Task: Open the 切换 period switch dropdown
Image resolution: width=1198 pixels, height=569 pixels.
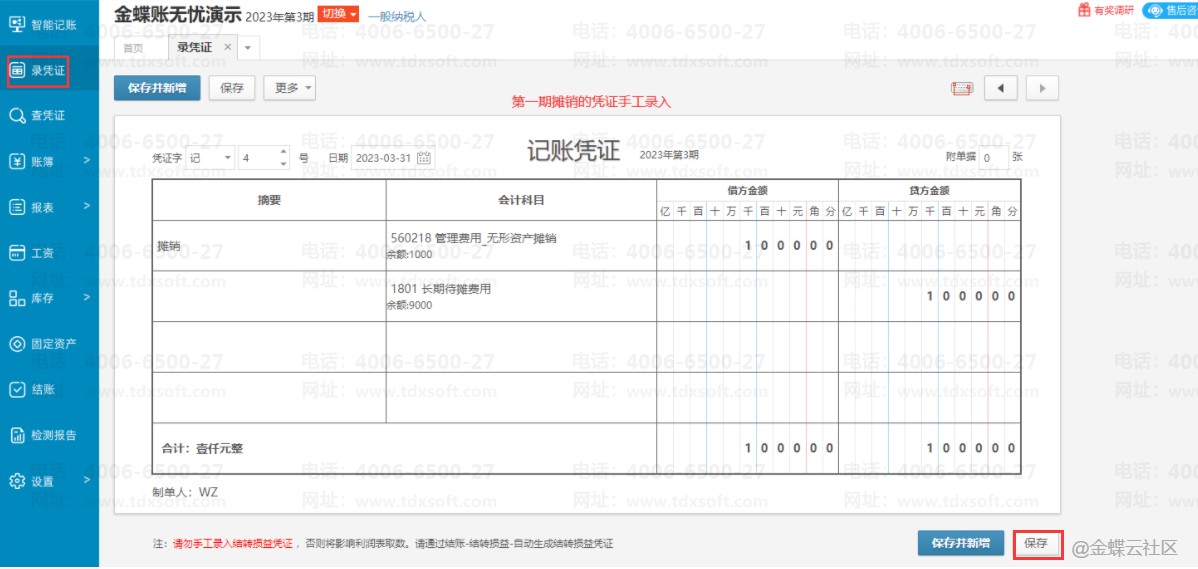Action: click(x=338, y=15)
